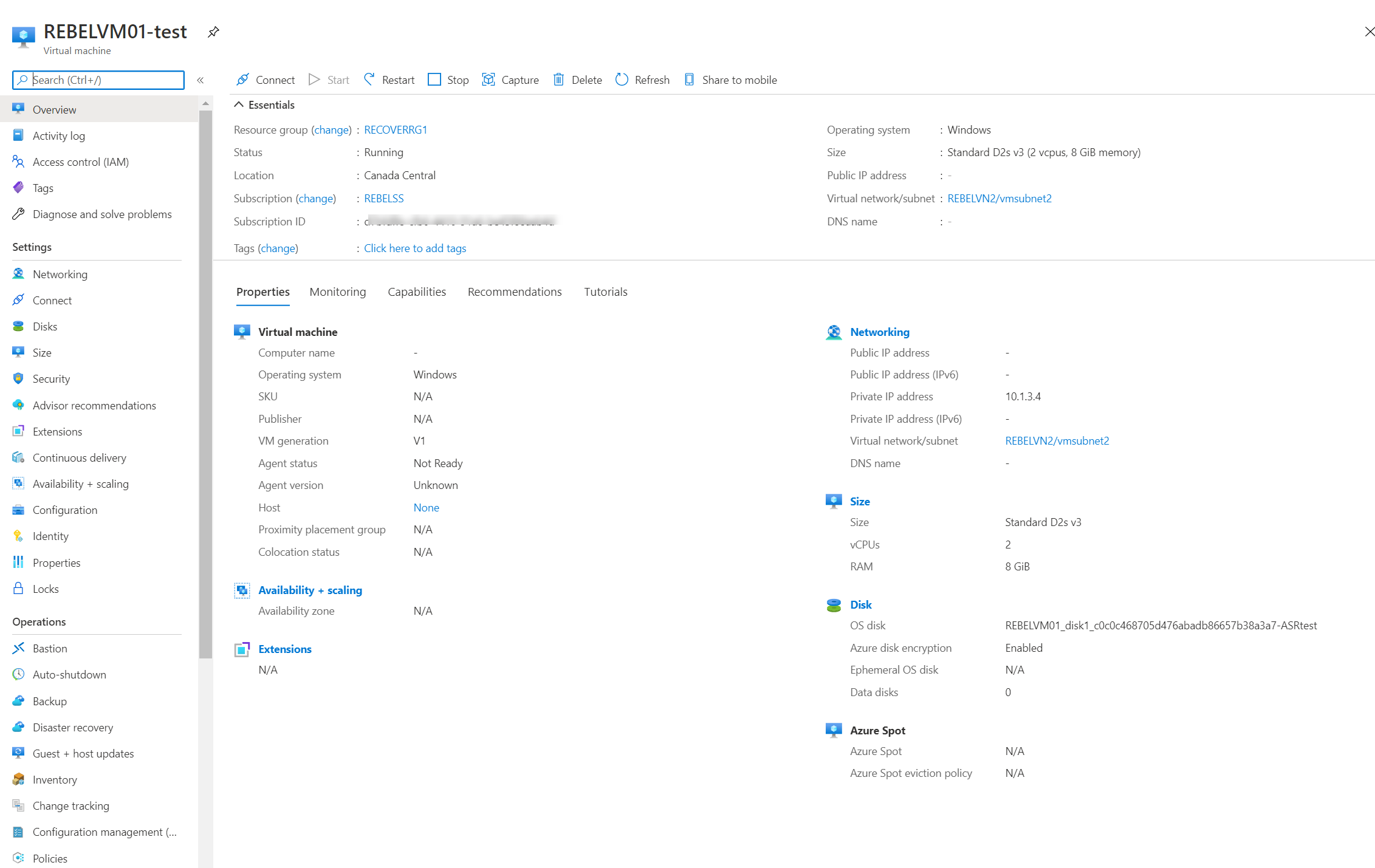Click the Inventory box icon
Screen dimensions: 1375x868
point(18,779)
